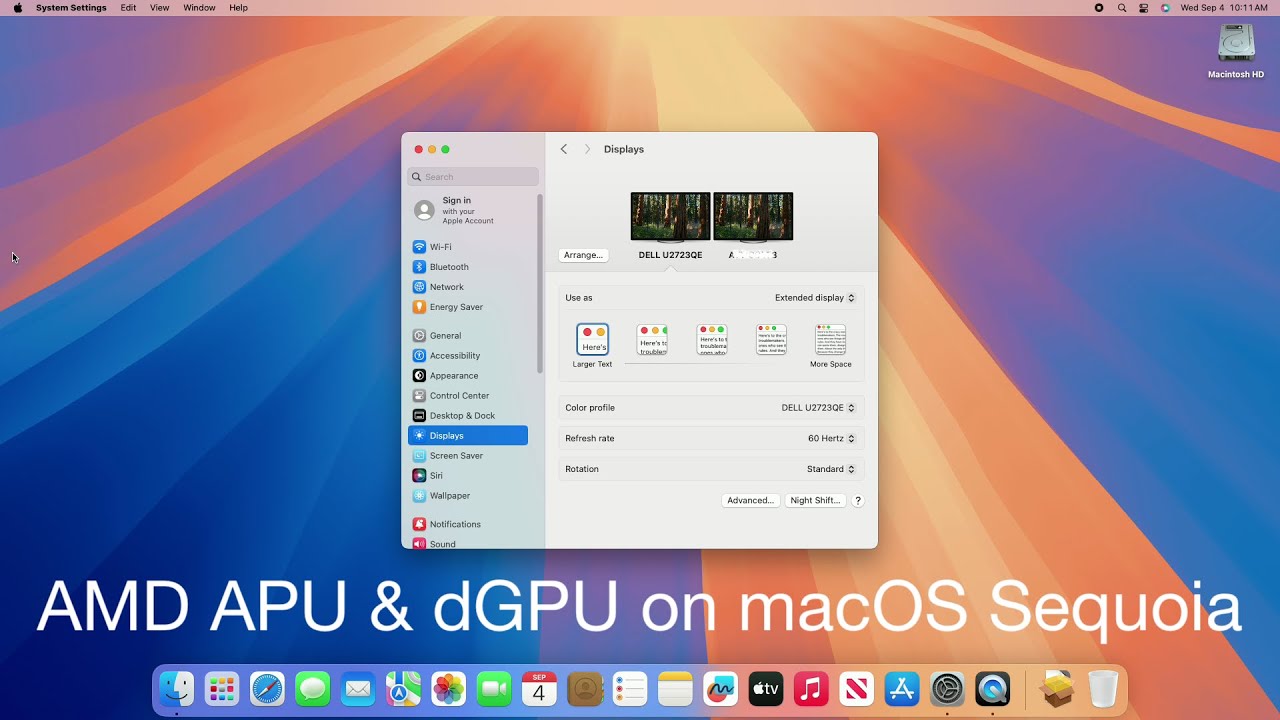Select DELL U2723QE display thumbnail

(670, 217)
